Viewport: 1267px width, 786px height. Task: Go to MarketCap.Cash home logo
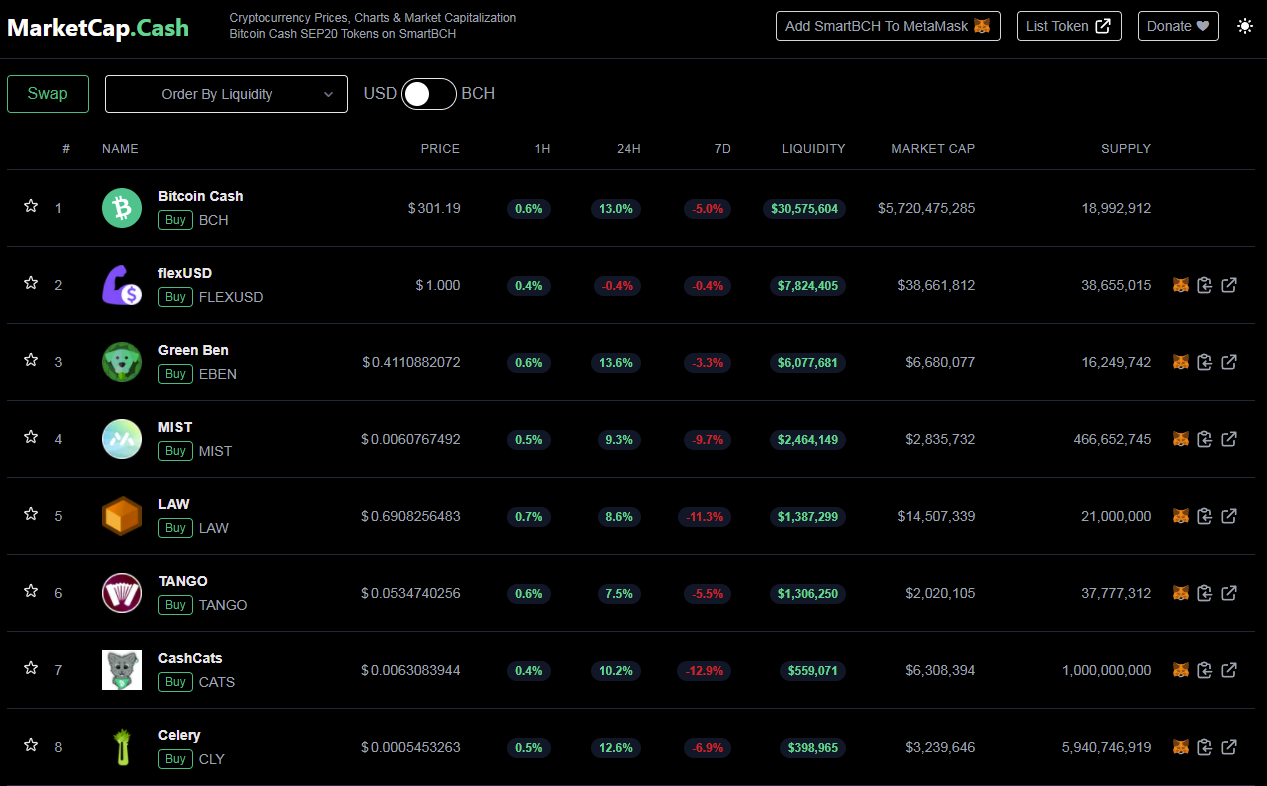click(98, 27)
